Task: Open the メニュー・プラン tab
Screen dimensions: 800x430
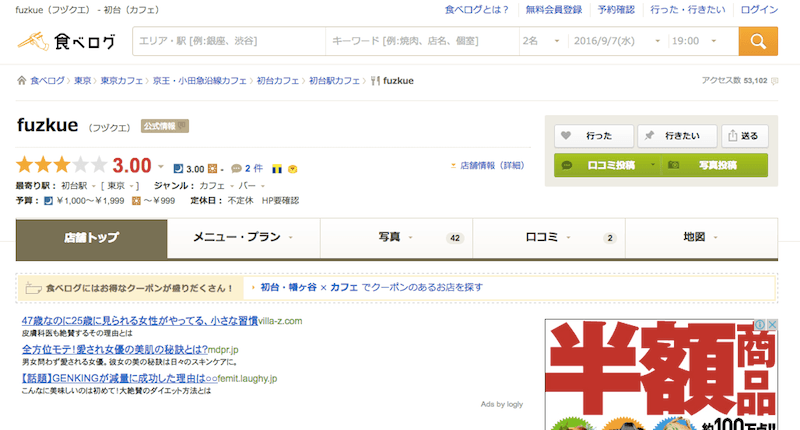Action: tap(243, 238)
